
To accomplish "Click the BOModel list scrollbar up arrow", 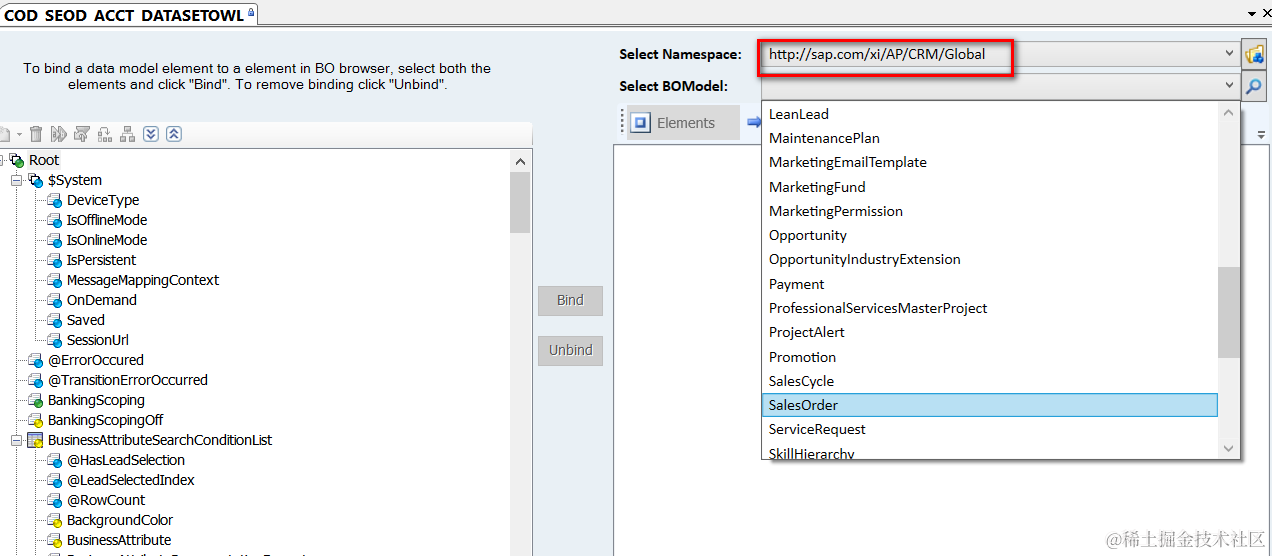I will coord(1230,113).
